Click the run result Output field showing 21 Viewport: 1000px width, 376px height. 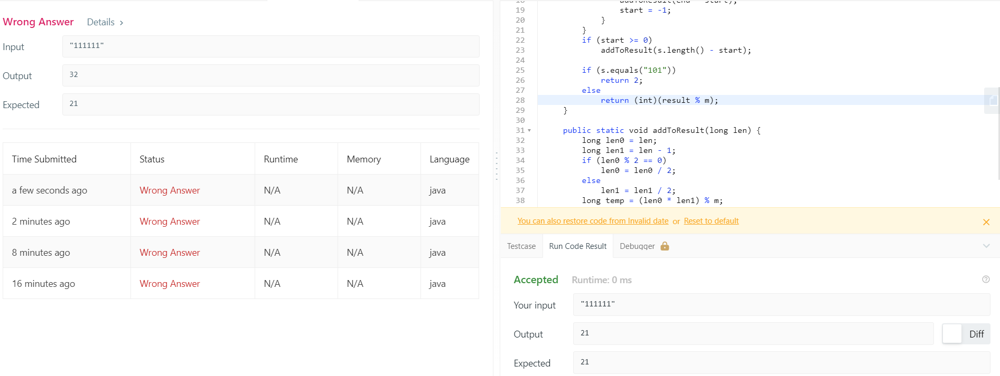(753, 334)
